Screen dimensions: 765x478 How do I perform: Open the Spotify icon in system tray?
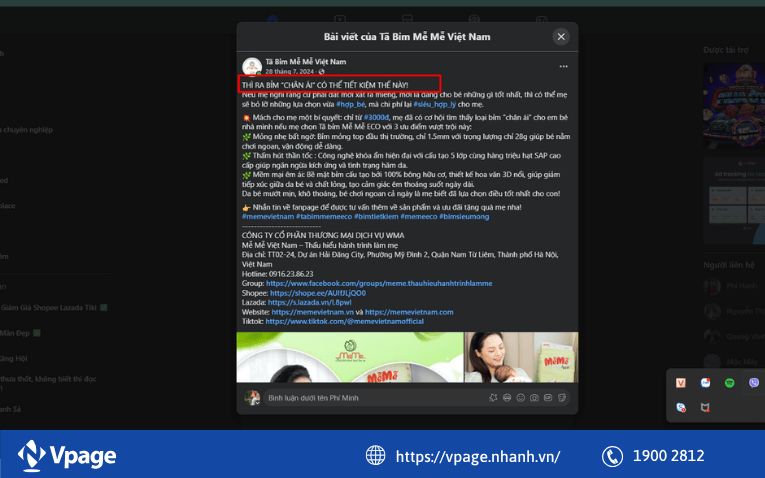pyautogui.click(x=729, y=383)
